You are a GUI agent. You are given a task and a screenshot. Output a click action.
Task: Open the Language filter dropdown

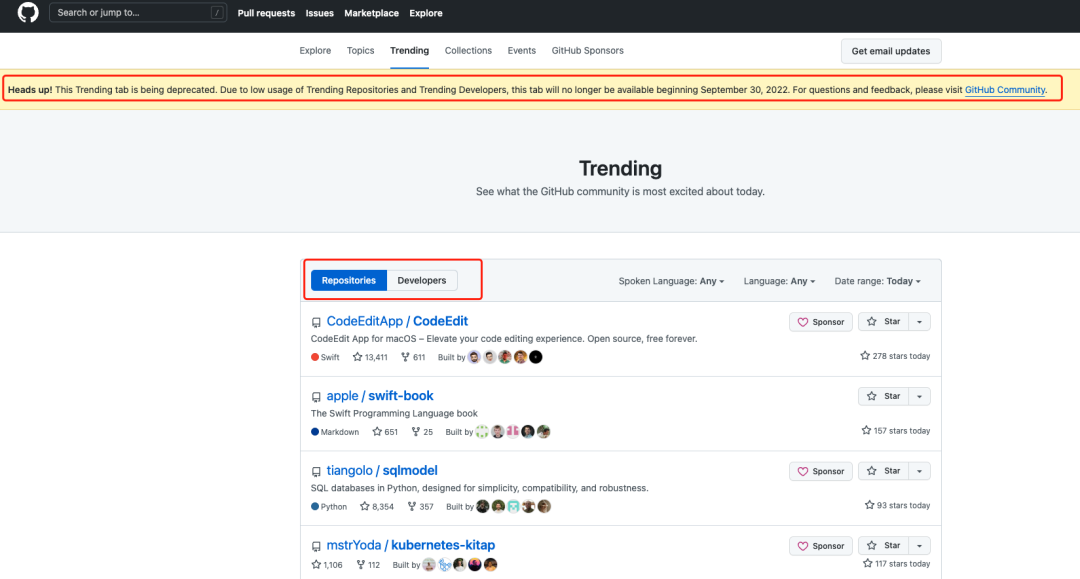(779, 282)
